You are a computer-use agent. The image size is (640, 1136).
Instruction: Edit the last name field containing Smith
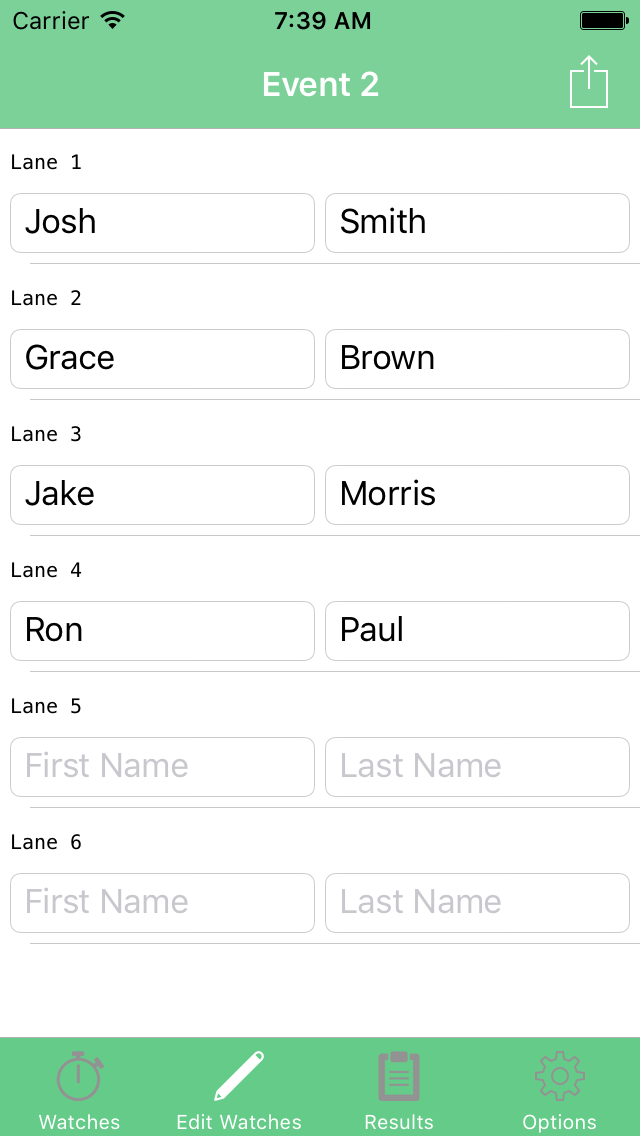pos(477,223)
